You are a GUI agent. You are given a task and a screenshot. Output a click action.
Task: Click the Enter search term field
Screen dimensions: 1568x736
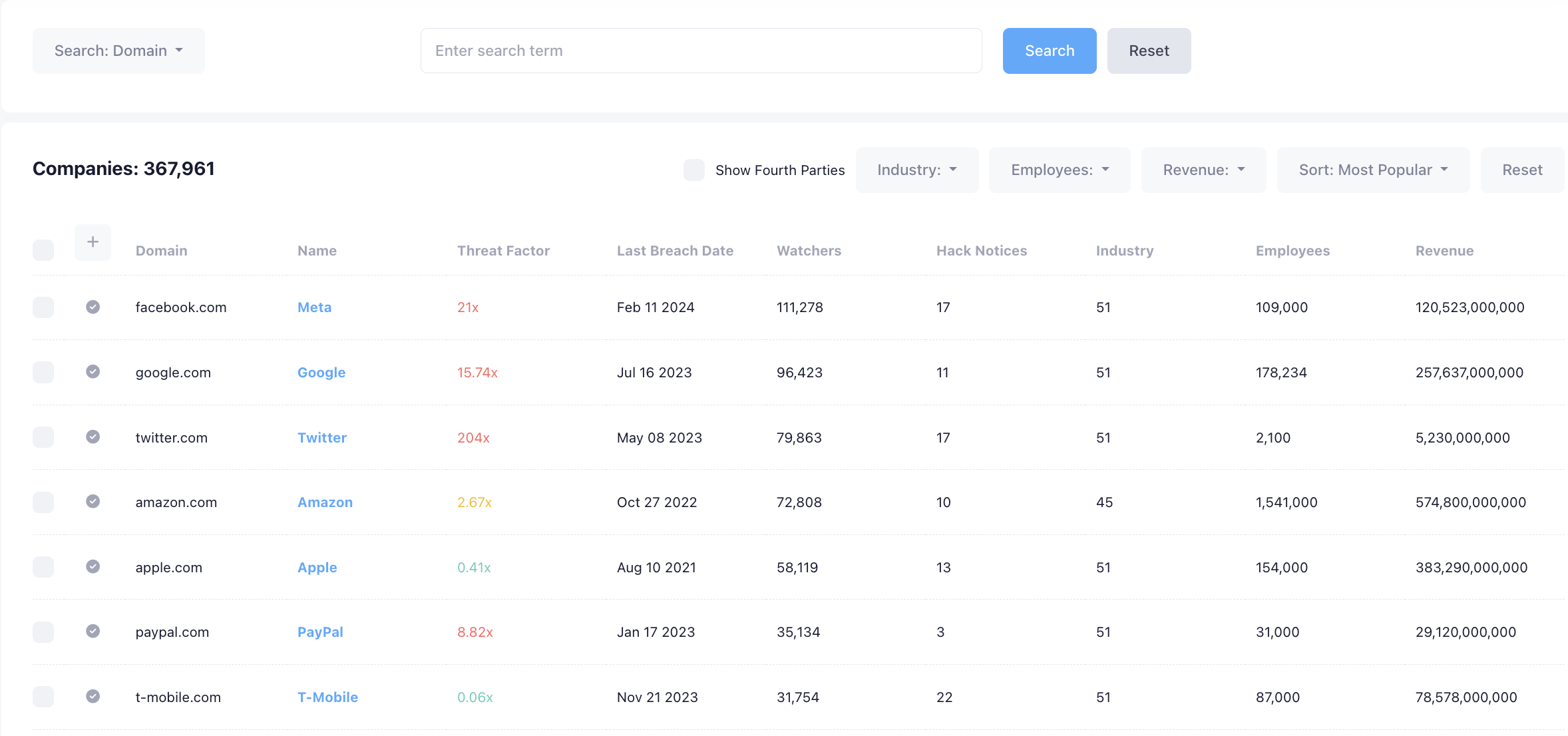point(701,51)
